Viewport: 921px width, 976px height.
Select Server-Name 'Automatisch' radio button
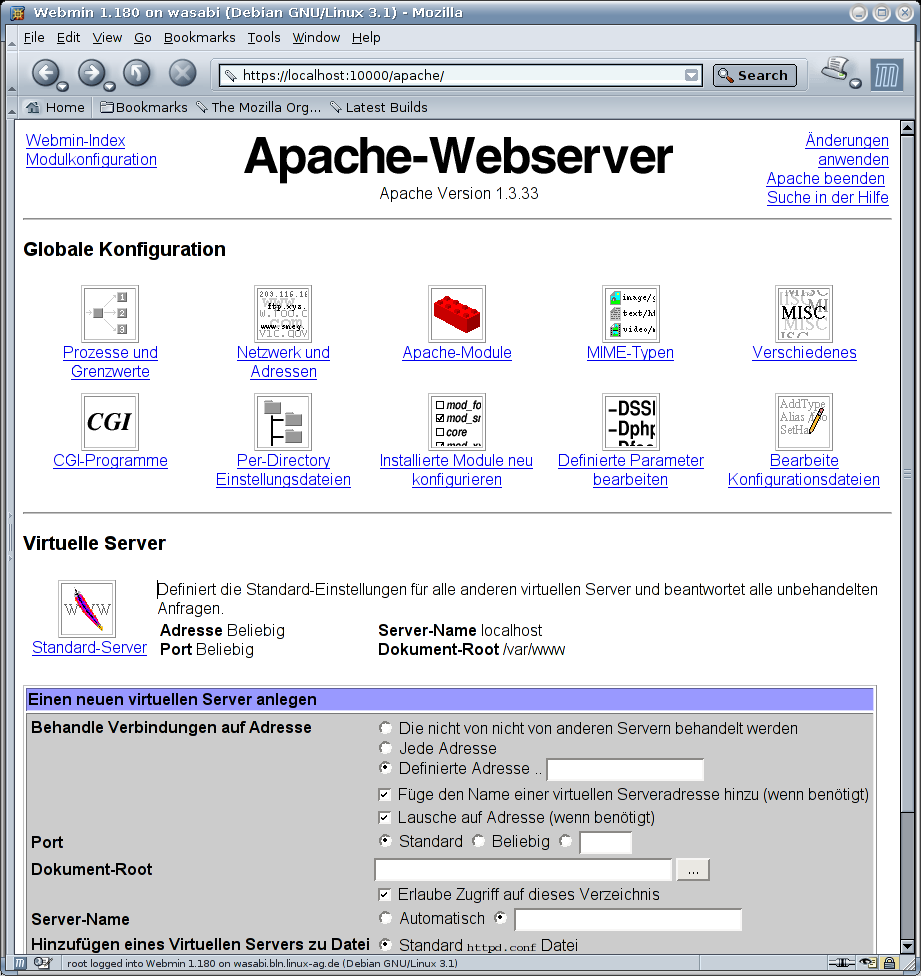coord(386,917)
